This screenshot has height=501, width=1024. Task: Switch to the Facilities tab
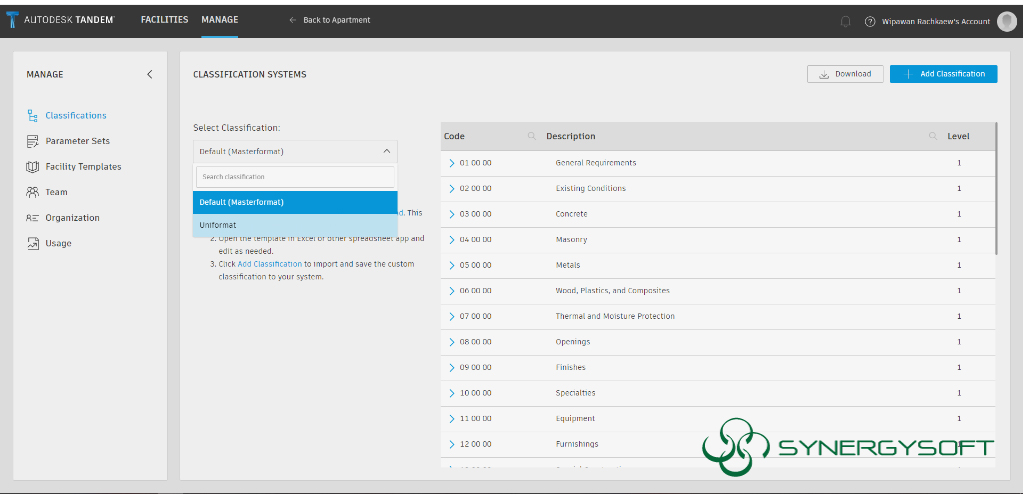[164, 20]
